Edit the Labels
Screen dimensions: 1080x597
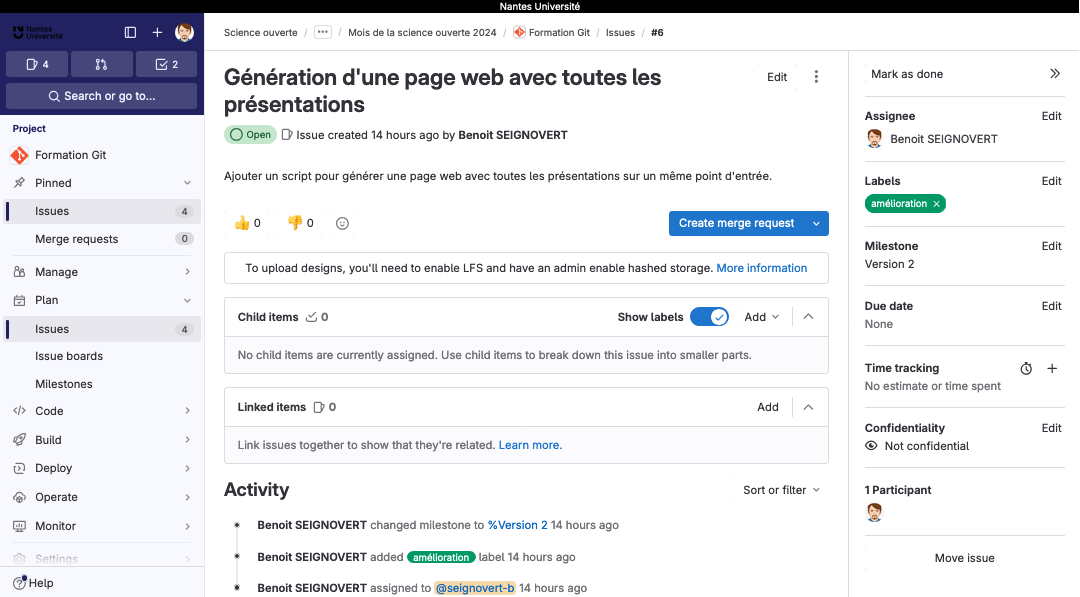click(x=1051, y=181)
